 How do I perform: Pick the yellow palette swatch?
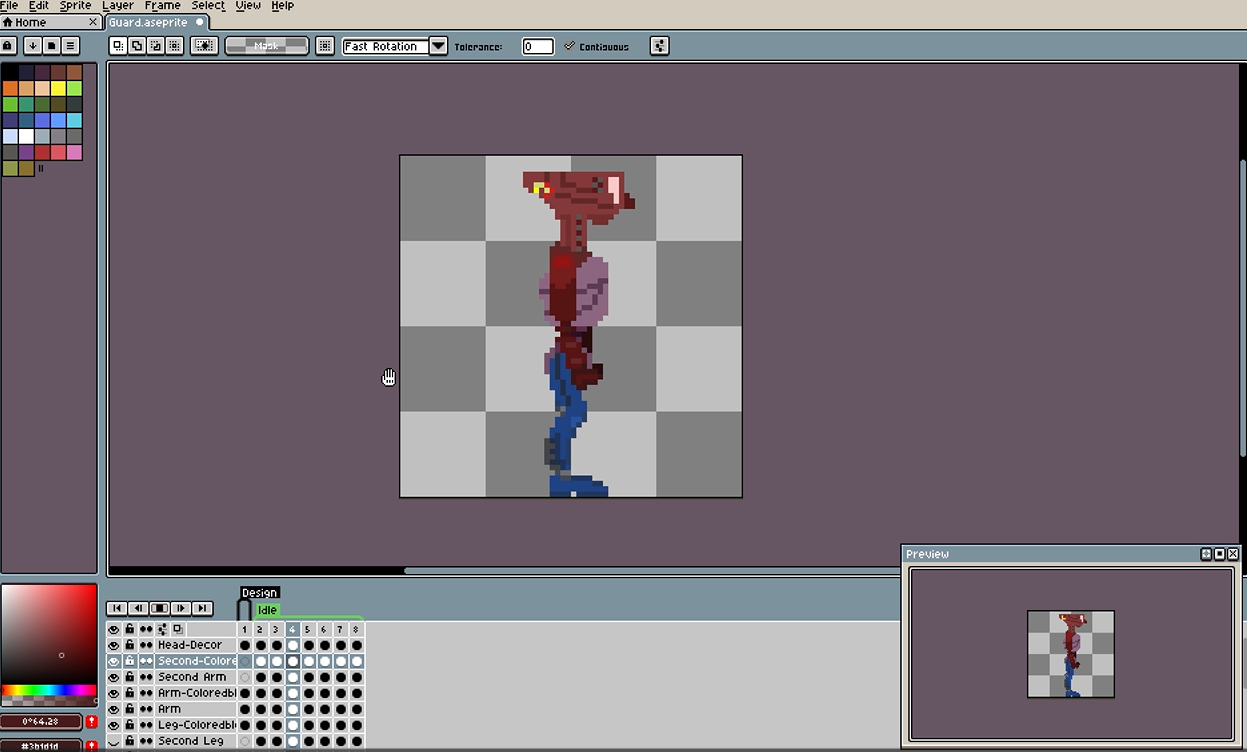tap(59, 88)
